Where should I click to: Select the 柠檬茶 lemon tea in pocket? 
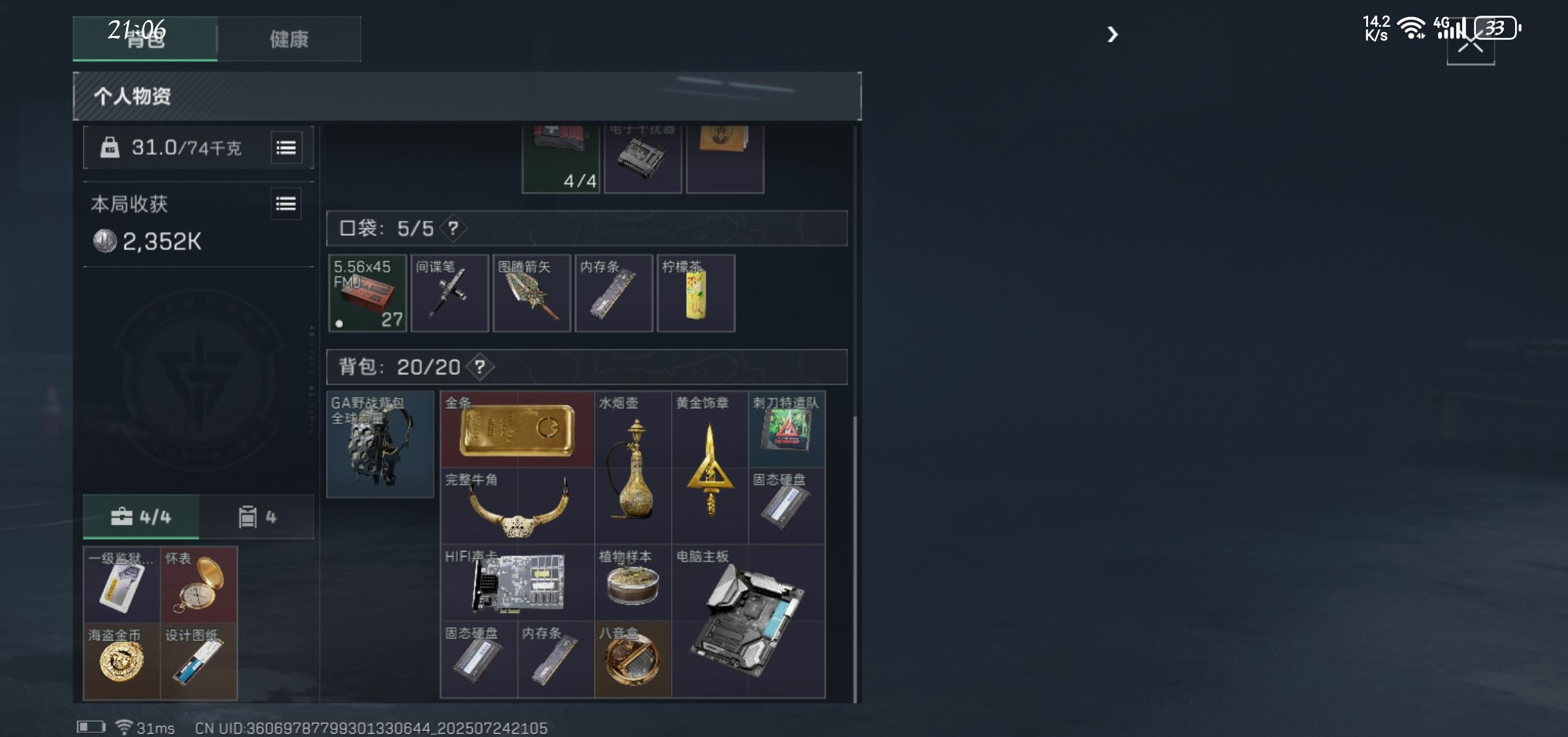(696, 293)
